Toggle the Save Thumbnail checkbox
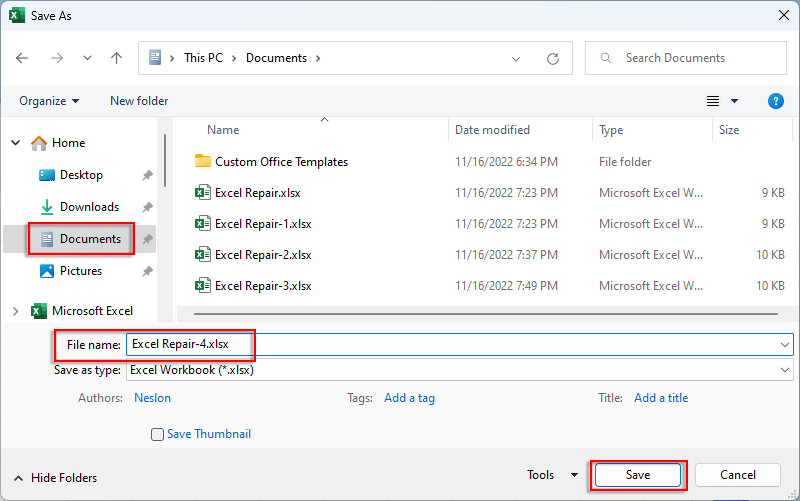 point(157,435)
